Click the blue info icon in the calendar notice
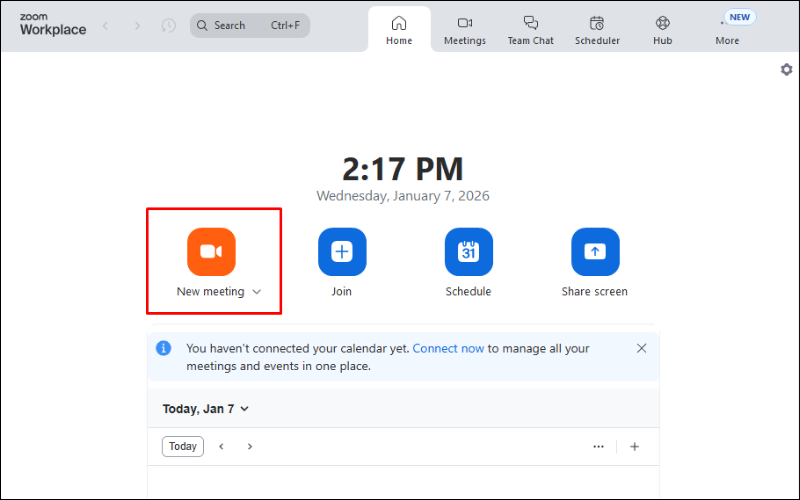This screenshot has width=800, height=500. 163,348
